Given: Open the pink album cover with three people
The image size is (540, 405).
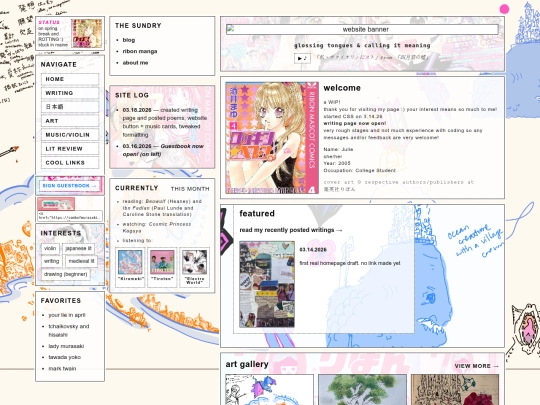Looking at the screenshot, I should pos(162,262).
